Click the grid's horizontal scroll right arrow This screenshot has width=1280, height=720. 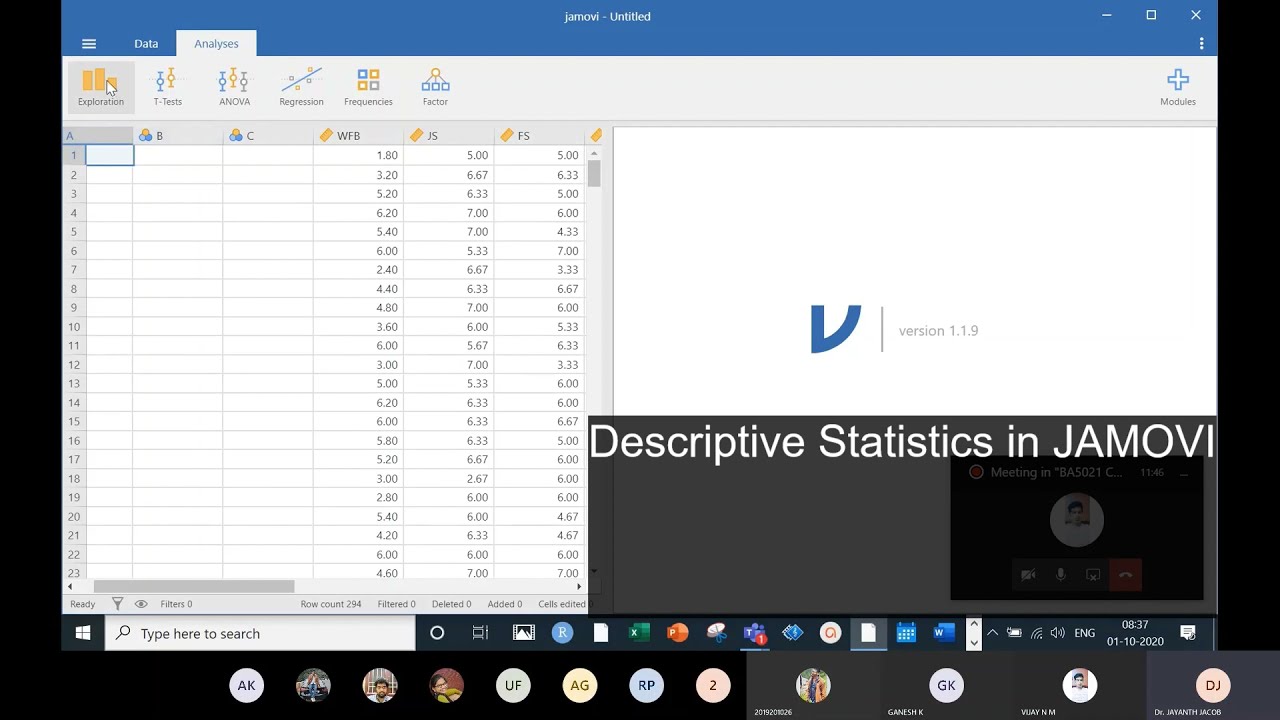581,586
